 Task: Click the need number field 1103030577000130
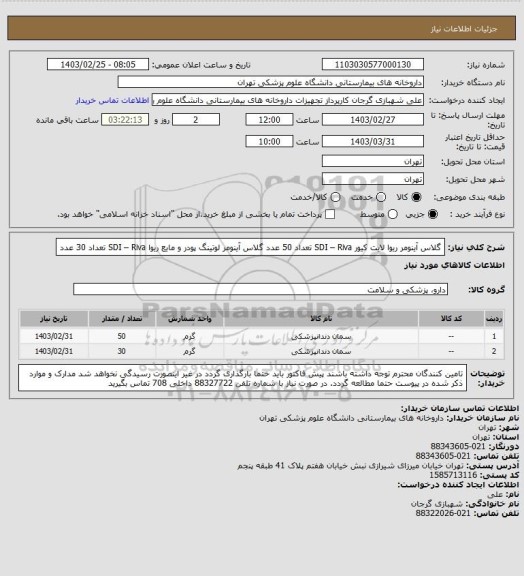point(373,64)
